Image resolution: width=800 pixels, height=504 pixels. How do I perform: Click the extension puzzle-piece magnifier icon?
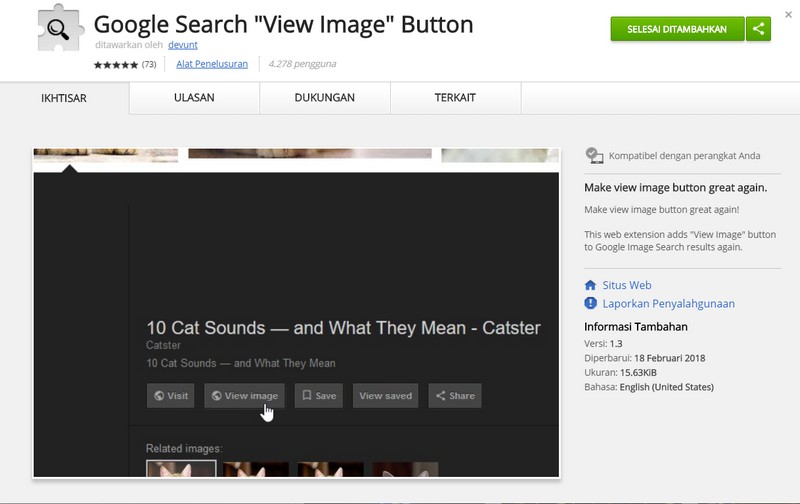(x=60, y=29)
